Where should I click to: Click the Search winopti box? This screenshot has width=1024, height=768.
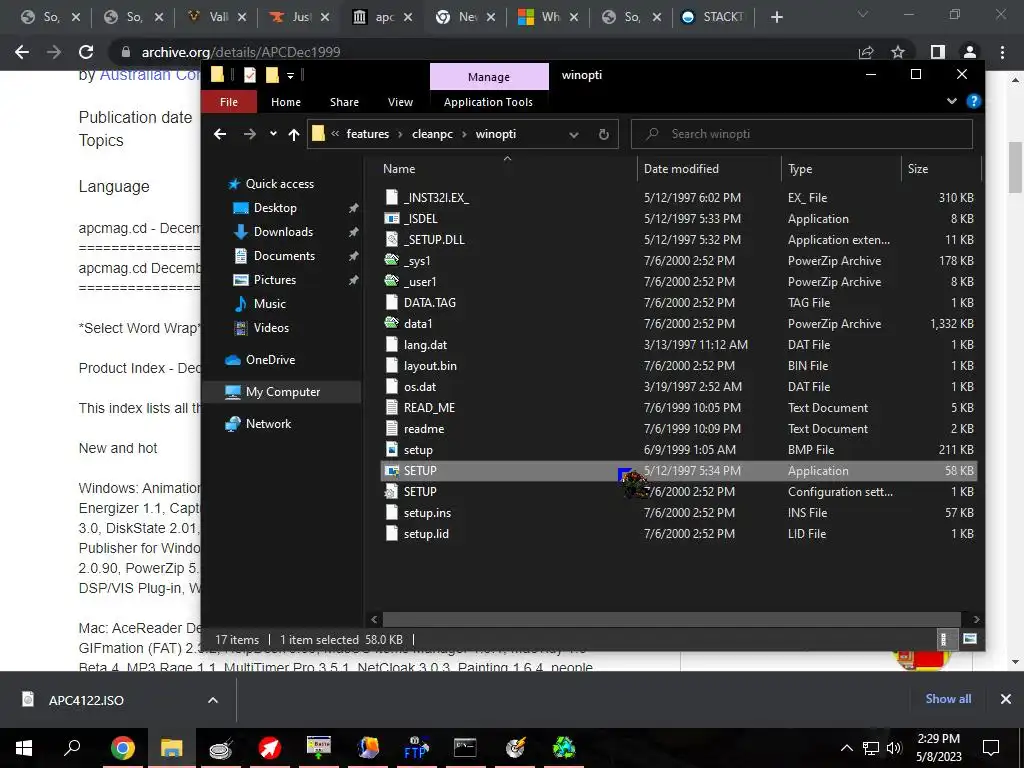click(x=802, y=134)
